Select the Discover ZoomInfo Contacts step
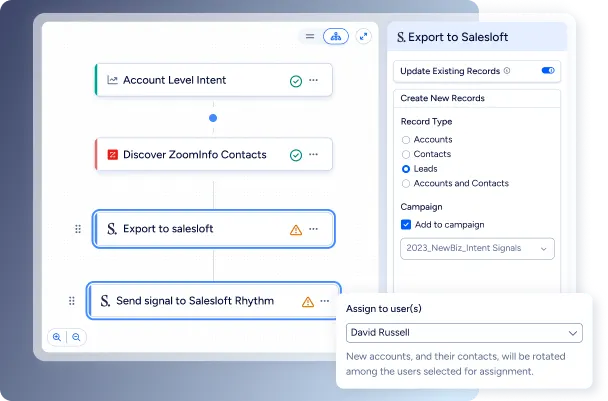 point(214,154)
